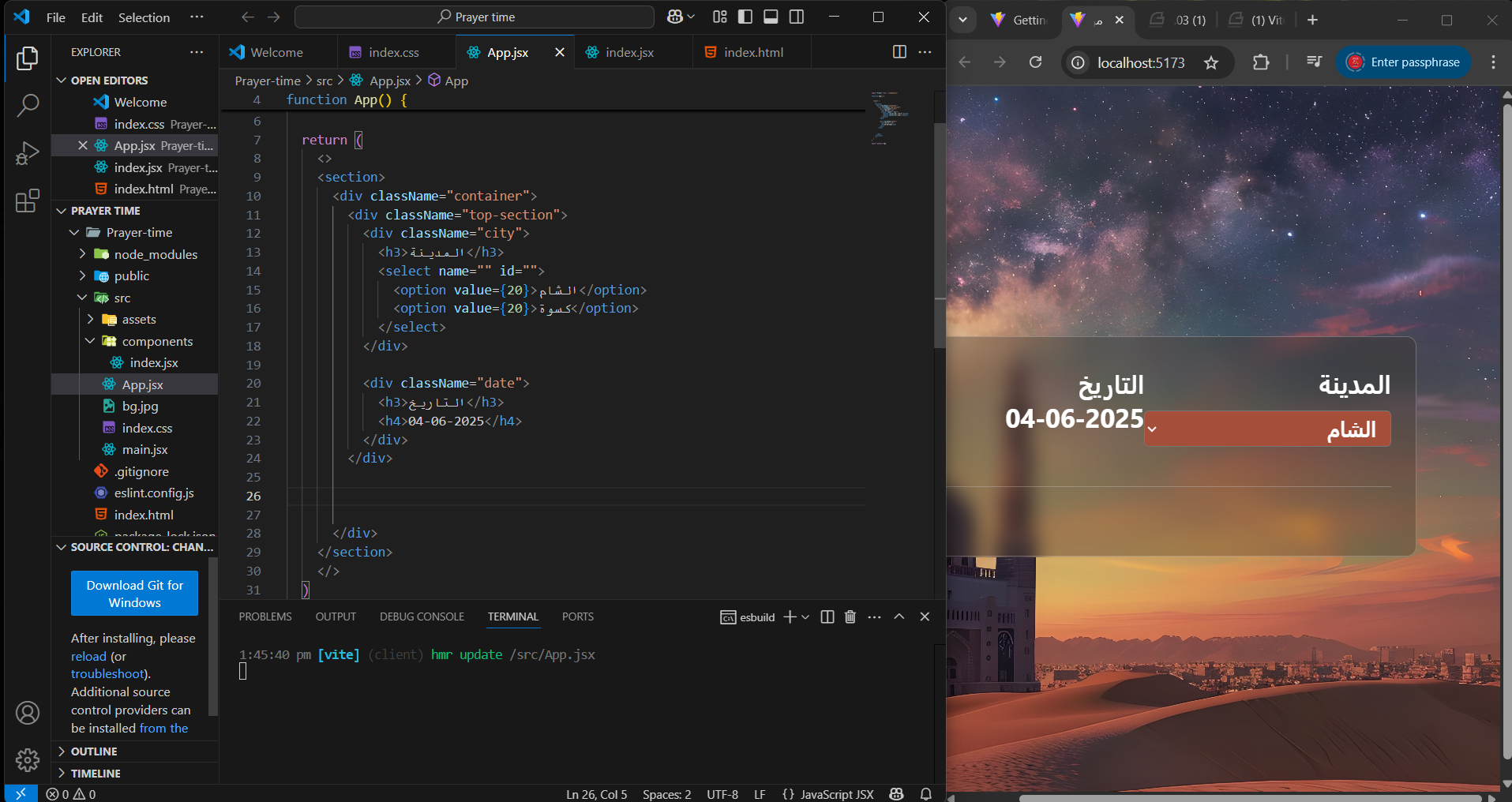Click Download Git for Windows button
This screenshot has height=802, width=1512.
pyautogui.click(x=134, y=594)
